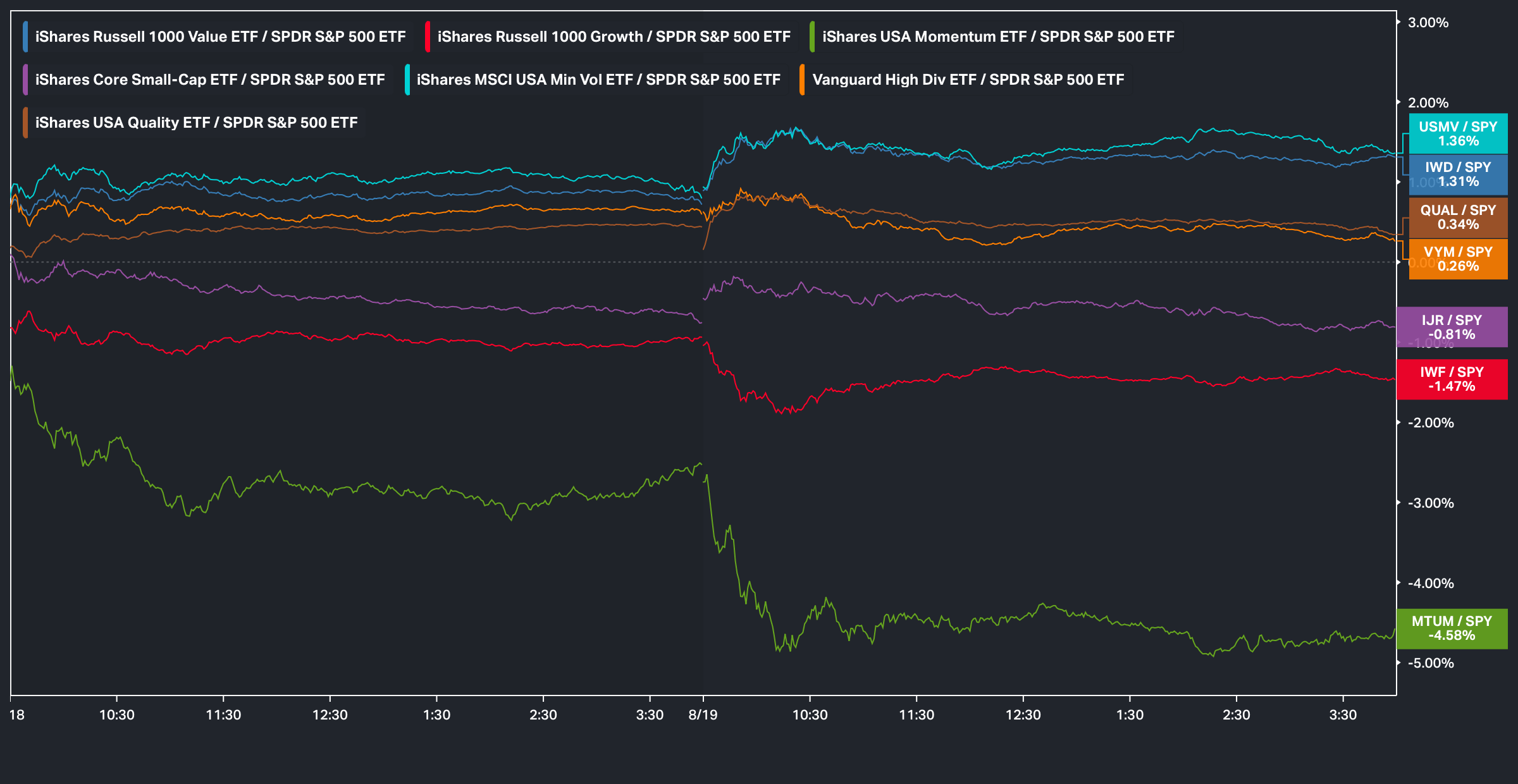This screenshot has height=784, width=1518.
Task: Click the USMV / SPY 1.36% value tag
Action: pyautogui.click(x=1458, y=134)
